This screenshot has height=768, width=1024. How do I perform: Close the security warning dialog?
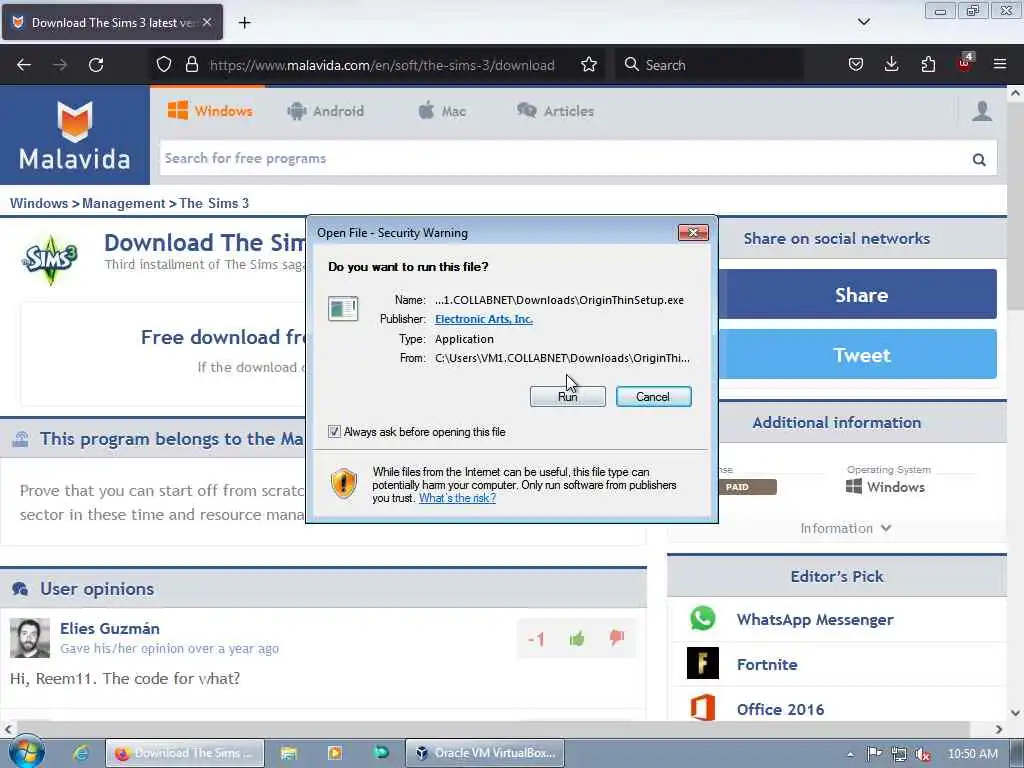[693, 232]
